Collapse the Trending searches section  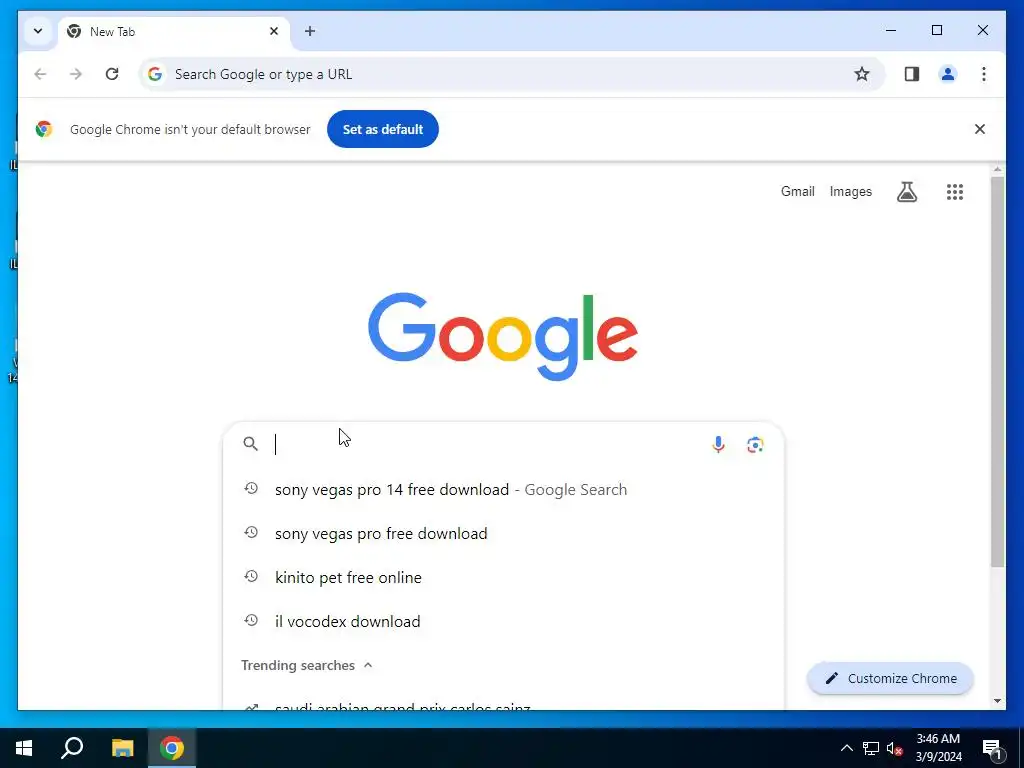(368, 665)
